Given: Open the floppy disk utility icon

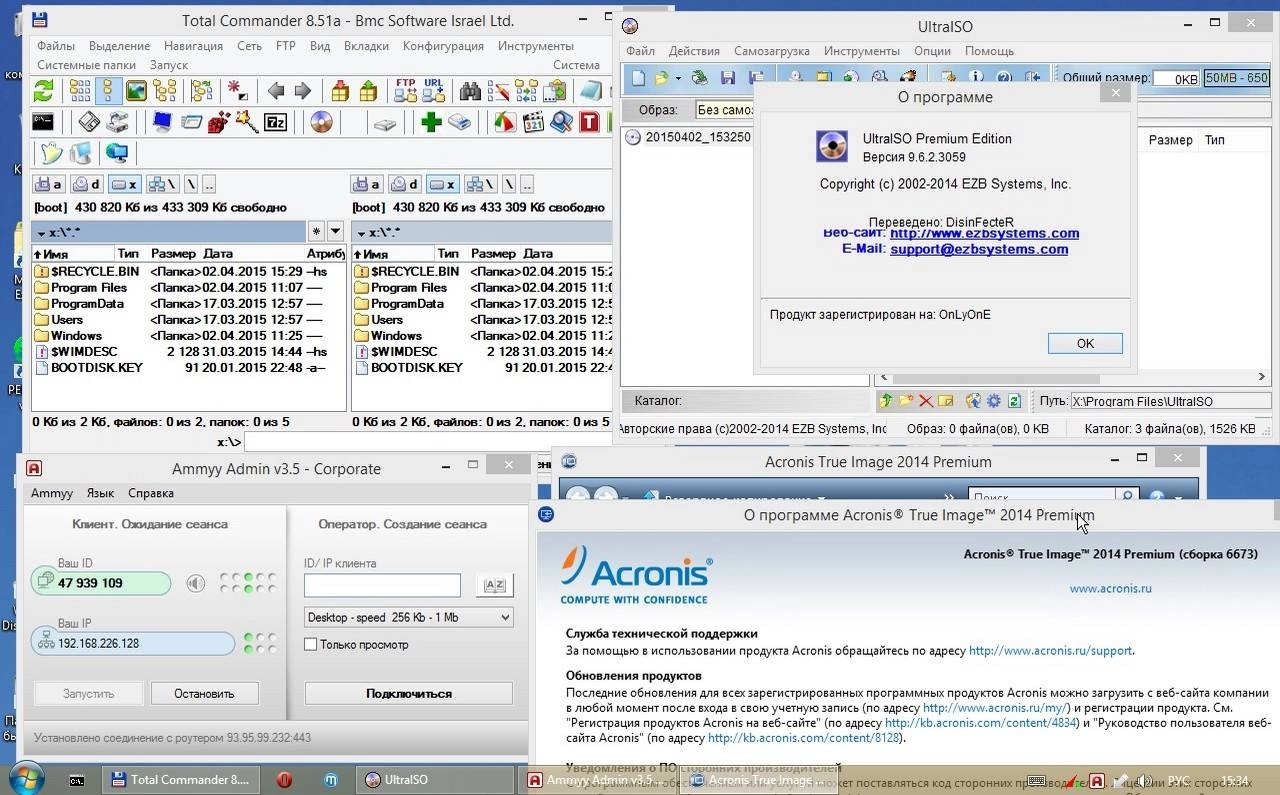Looking at the screenshot, I should coord(89,122).
